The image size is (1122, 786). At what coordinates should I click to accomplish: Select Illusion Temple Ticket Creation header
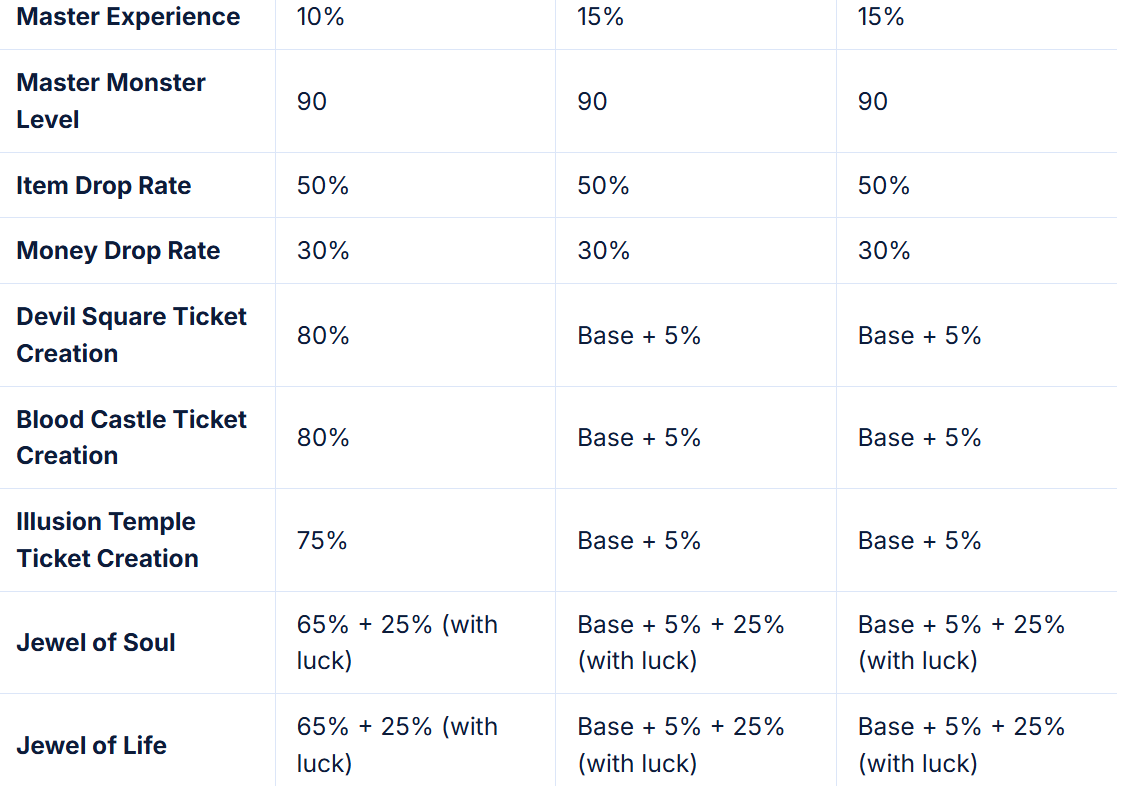(x=107, y=539)
